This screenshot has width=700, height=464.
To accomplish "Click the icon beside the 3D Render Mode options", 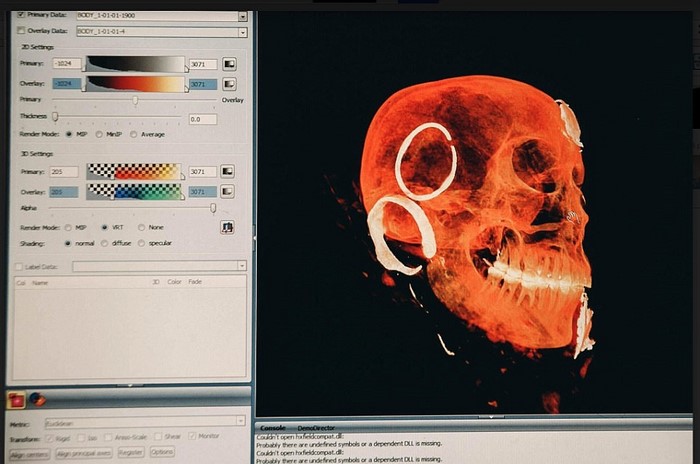I will coord(228,227).
